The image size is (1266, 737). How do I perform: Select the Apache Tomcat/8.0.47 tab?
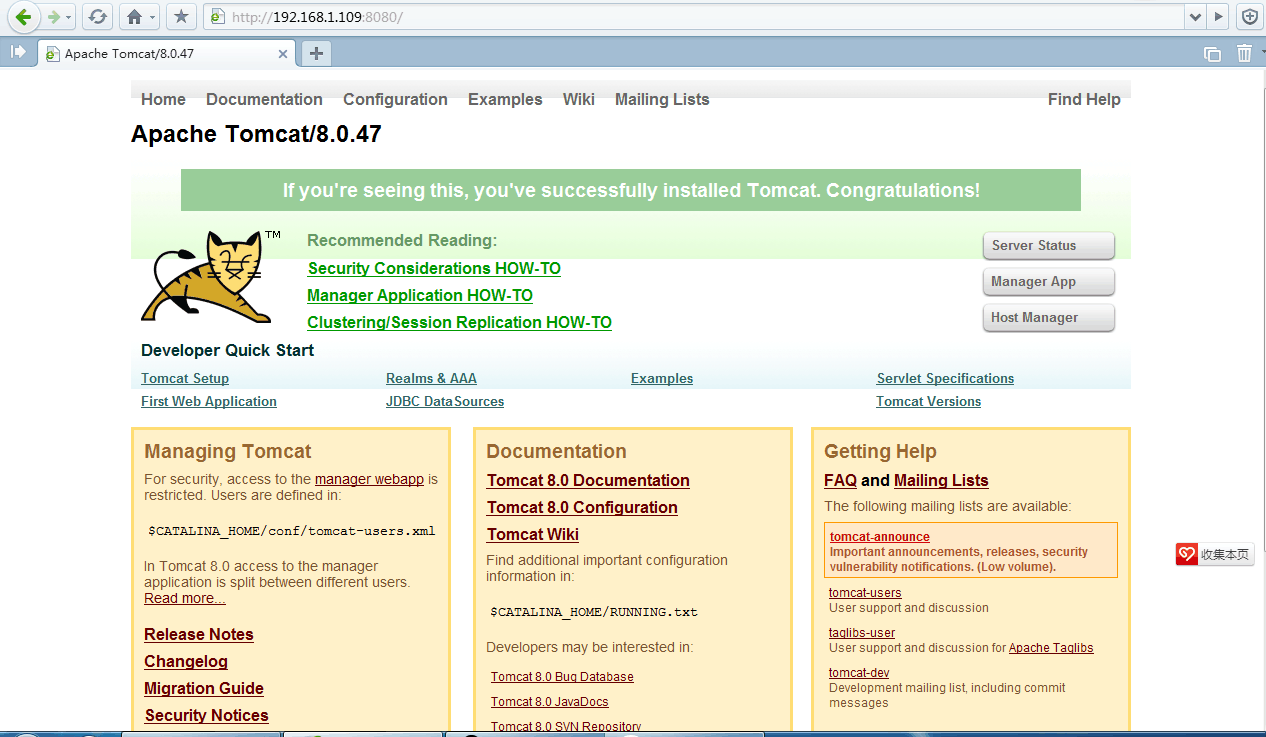(168, 54)
